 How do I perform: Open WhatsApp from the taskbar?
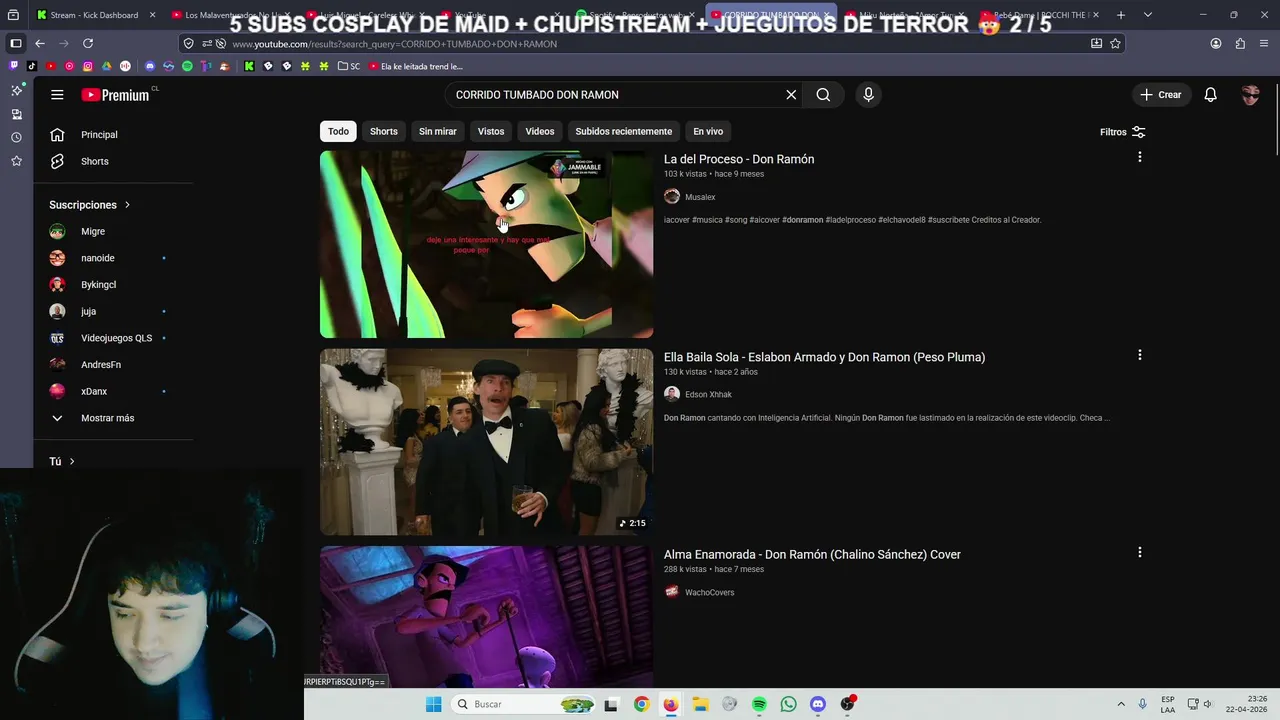(788, 704)
